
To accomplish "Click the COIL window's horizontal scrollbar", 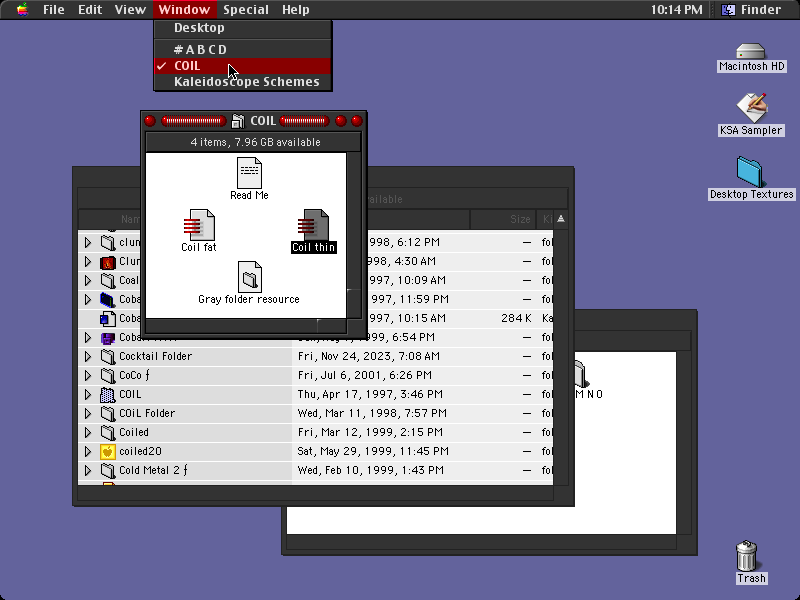I will 246,326.
